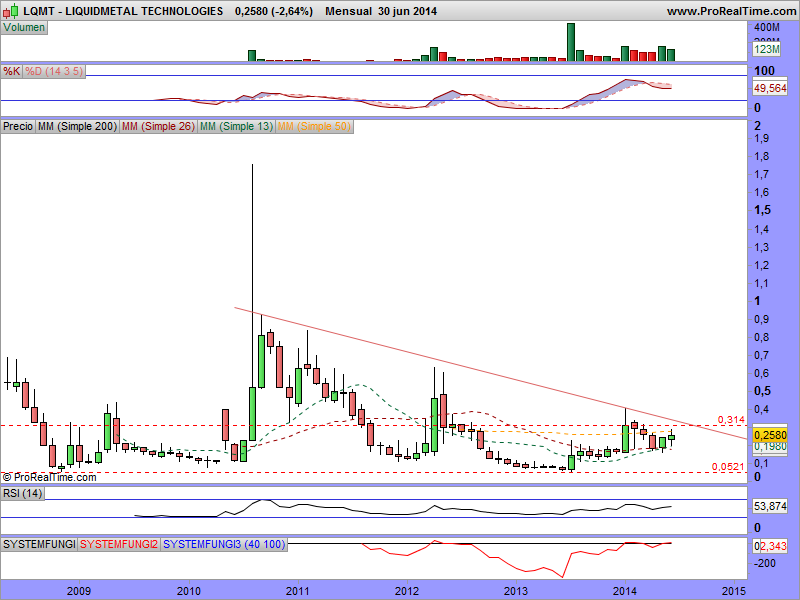
Task: Click the SYSTEMFUNGI value 2,343
Action: [x=773, y=546]
